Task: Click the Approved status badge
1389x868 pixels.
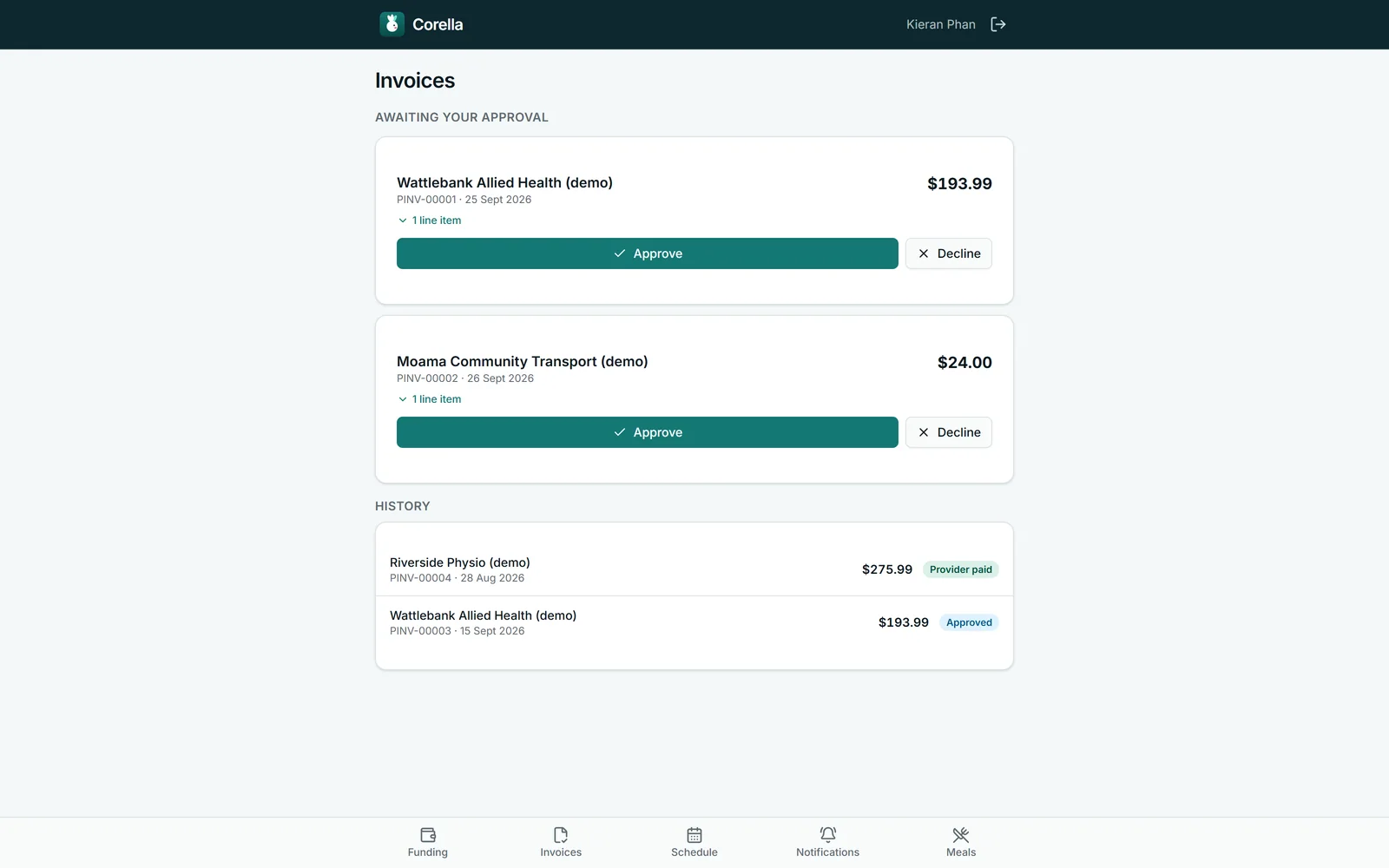Action: tap(969, 622)
